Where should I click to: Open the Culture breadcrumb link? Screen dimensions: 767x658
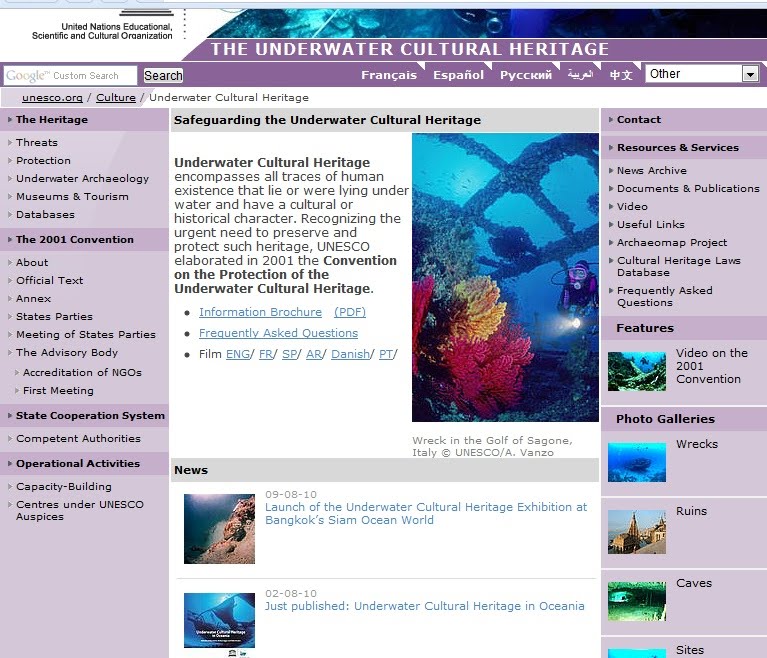(116, 97)
